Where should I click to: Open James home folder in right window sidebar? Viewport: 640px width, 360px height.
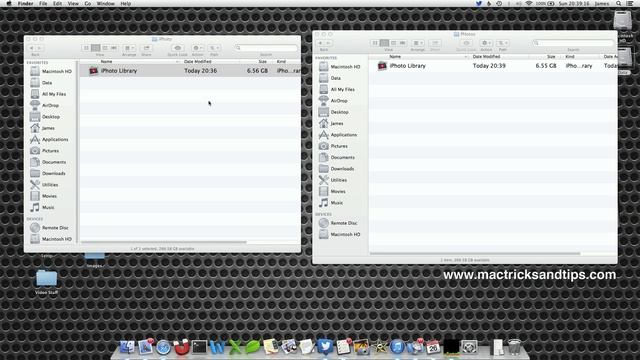(x=331, y=123)
